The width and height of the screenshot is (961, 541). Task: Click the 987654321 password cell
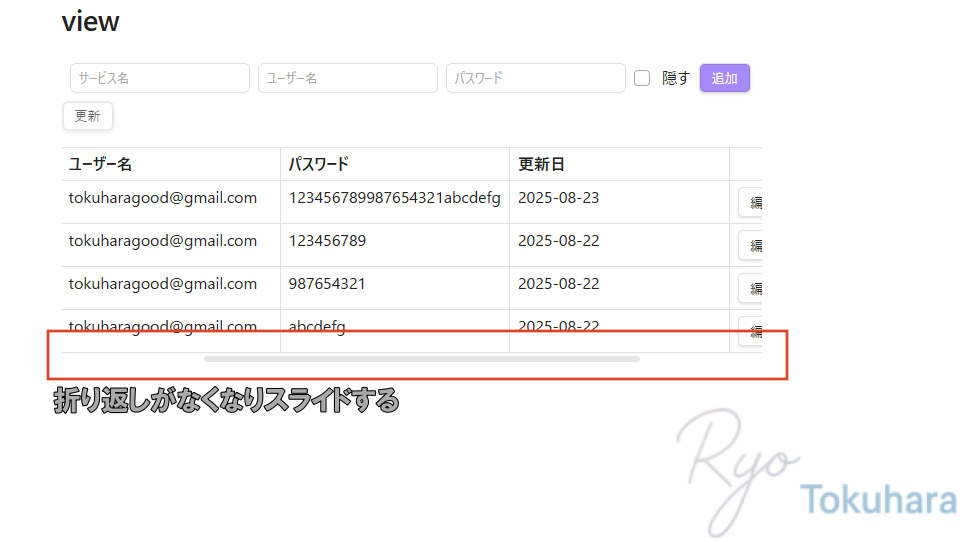click(x=327, y=284)
